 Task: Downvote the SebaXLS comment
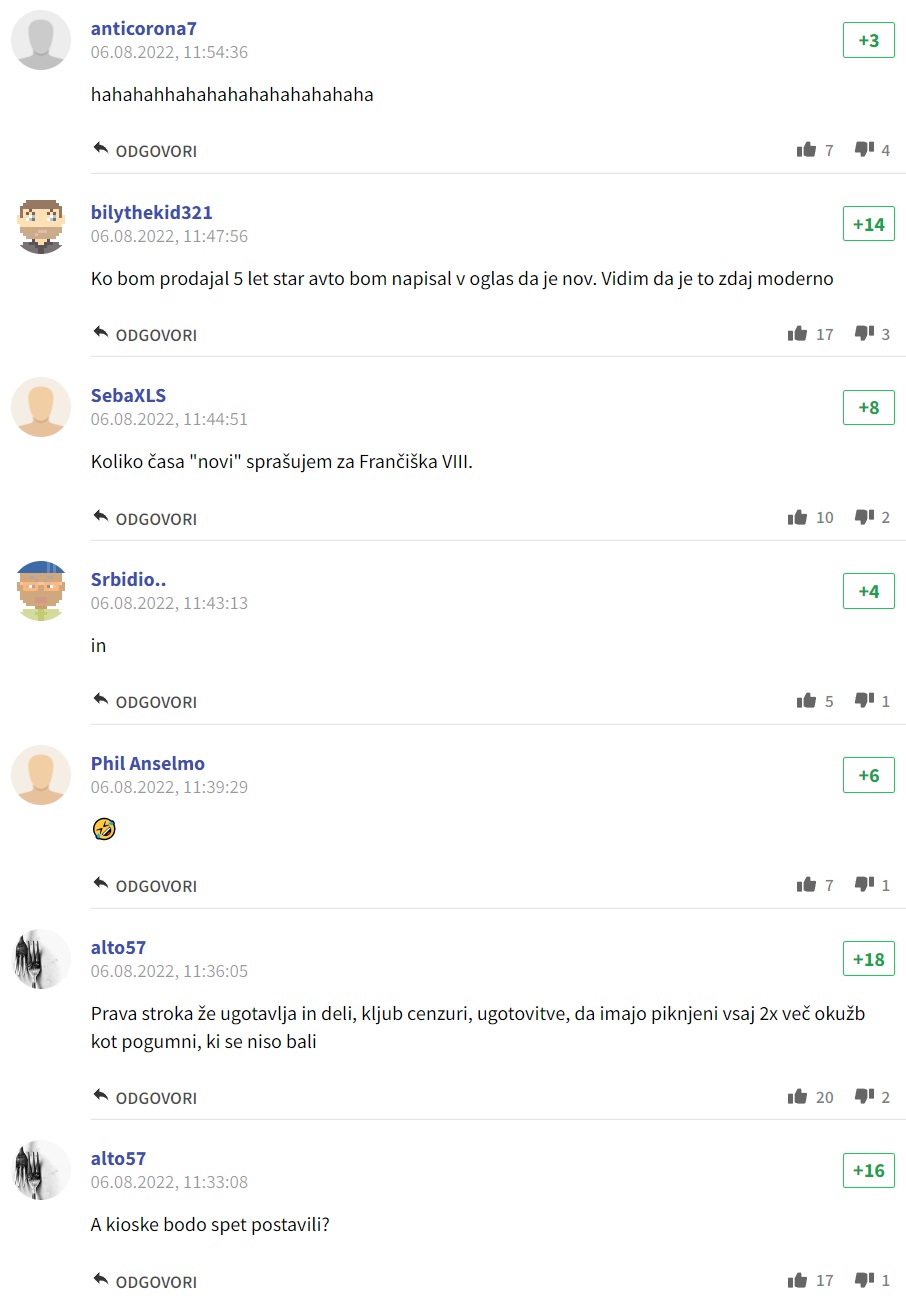point(864,518)
